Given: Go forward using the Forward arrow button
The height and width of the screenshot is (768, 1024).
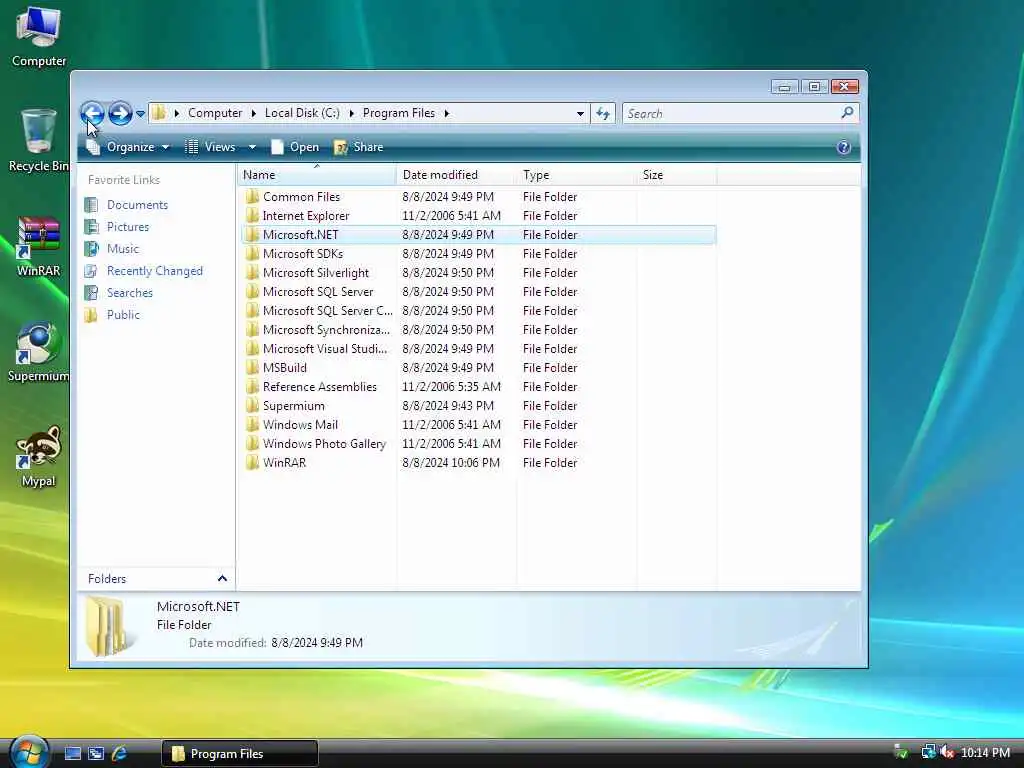Looking at the screenshot, I should 120,114.
